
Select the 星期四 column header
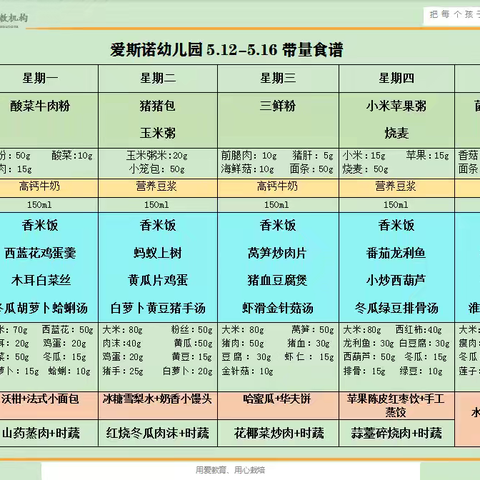[396, 79]
